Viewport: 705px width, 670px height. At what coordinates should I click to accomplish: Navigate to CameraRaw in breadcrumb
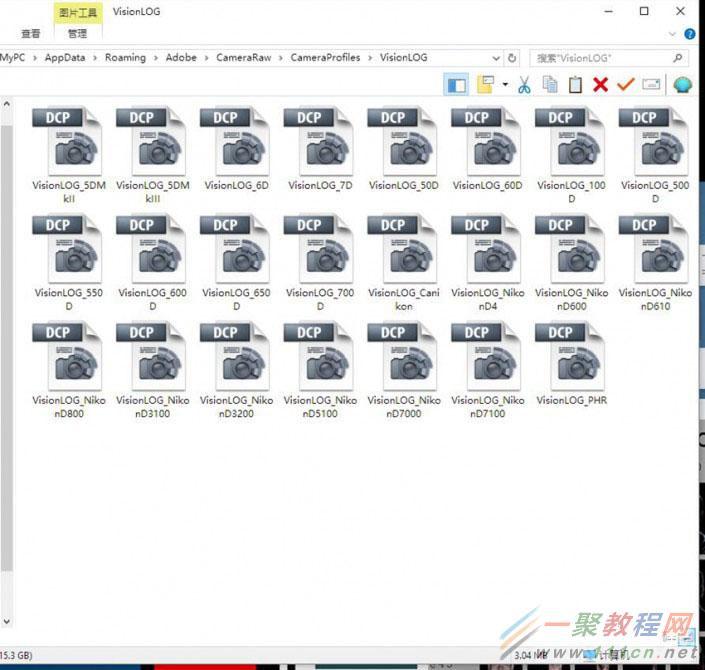coord(244,58)
